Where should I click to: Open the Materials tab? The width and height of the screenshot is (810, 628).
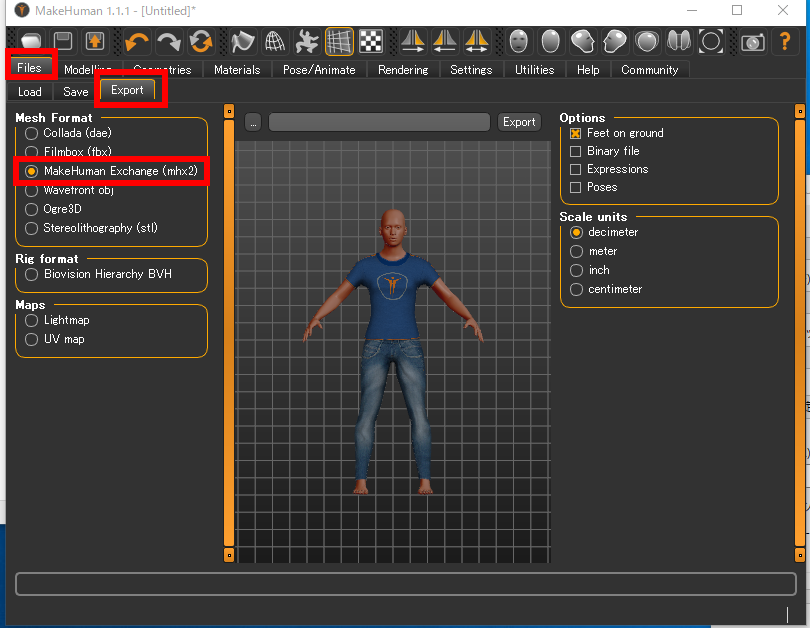[237, 70]
